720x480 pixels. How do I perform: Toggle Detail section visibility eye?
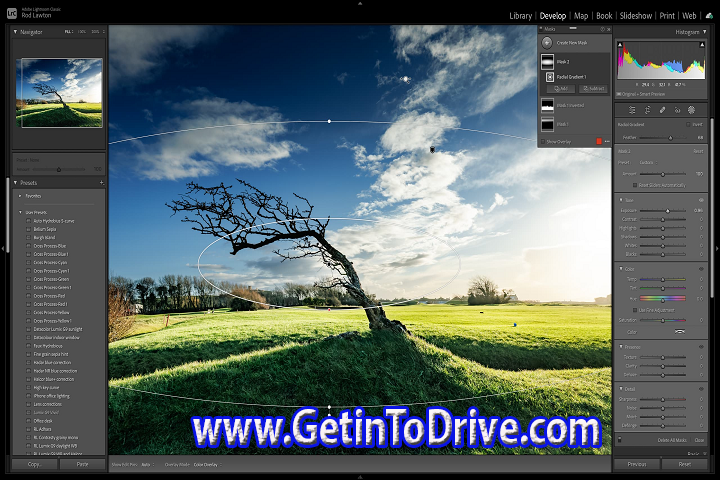click(701, 389)
